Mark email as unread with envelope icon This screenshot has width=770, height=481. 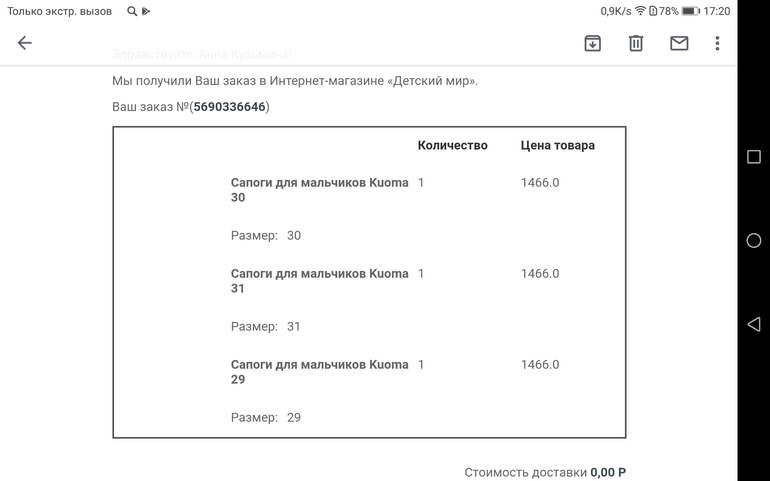pyautogui.click(x=679, y=43)
